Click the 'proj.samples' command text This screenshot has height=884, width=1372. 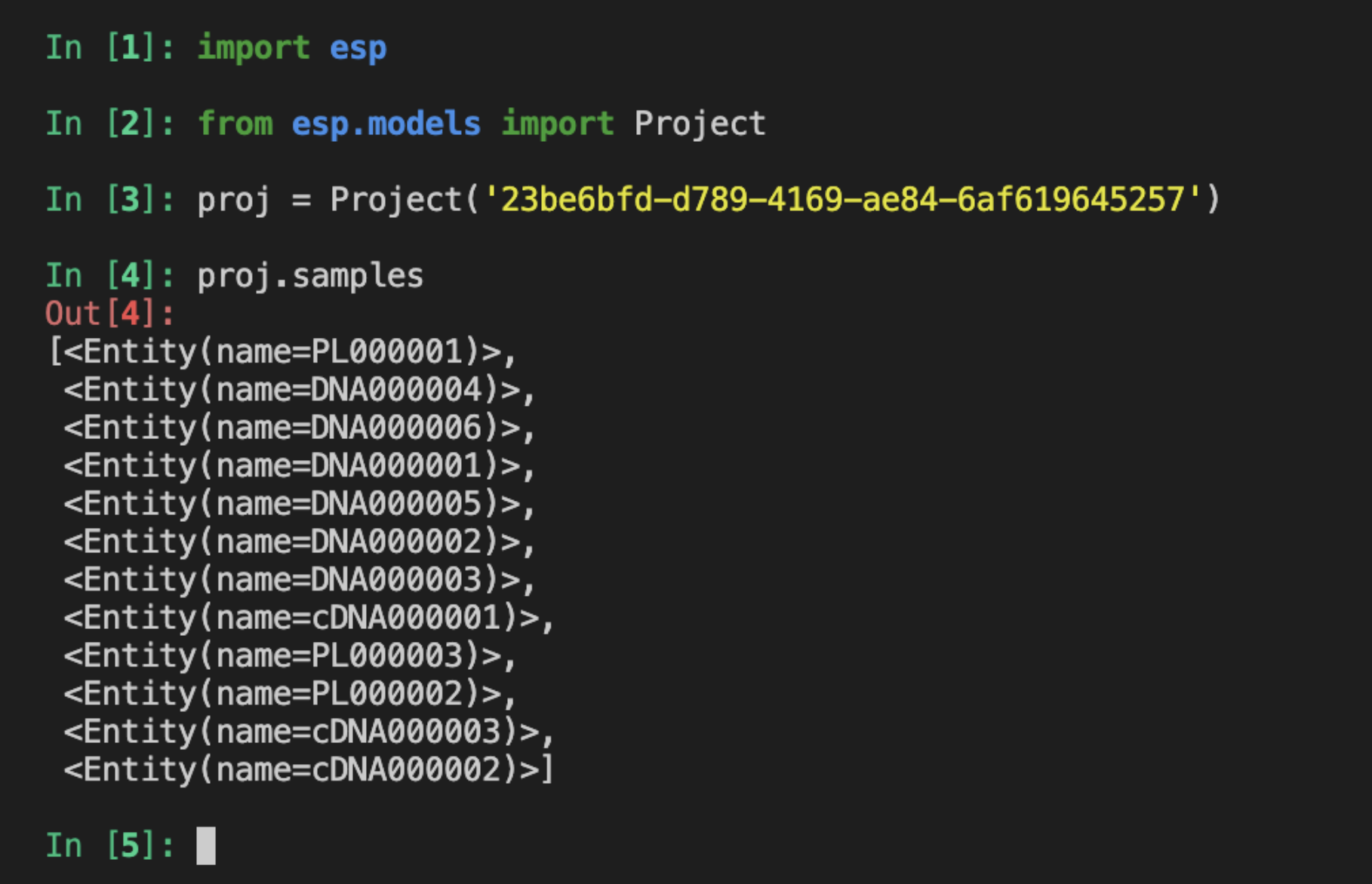310,276
